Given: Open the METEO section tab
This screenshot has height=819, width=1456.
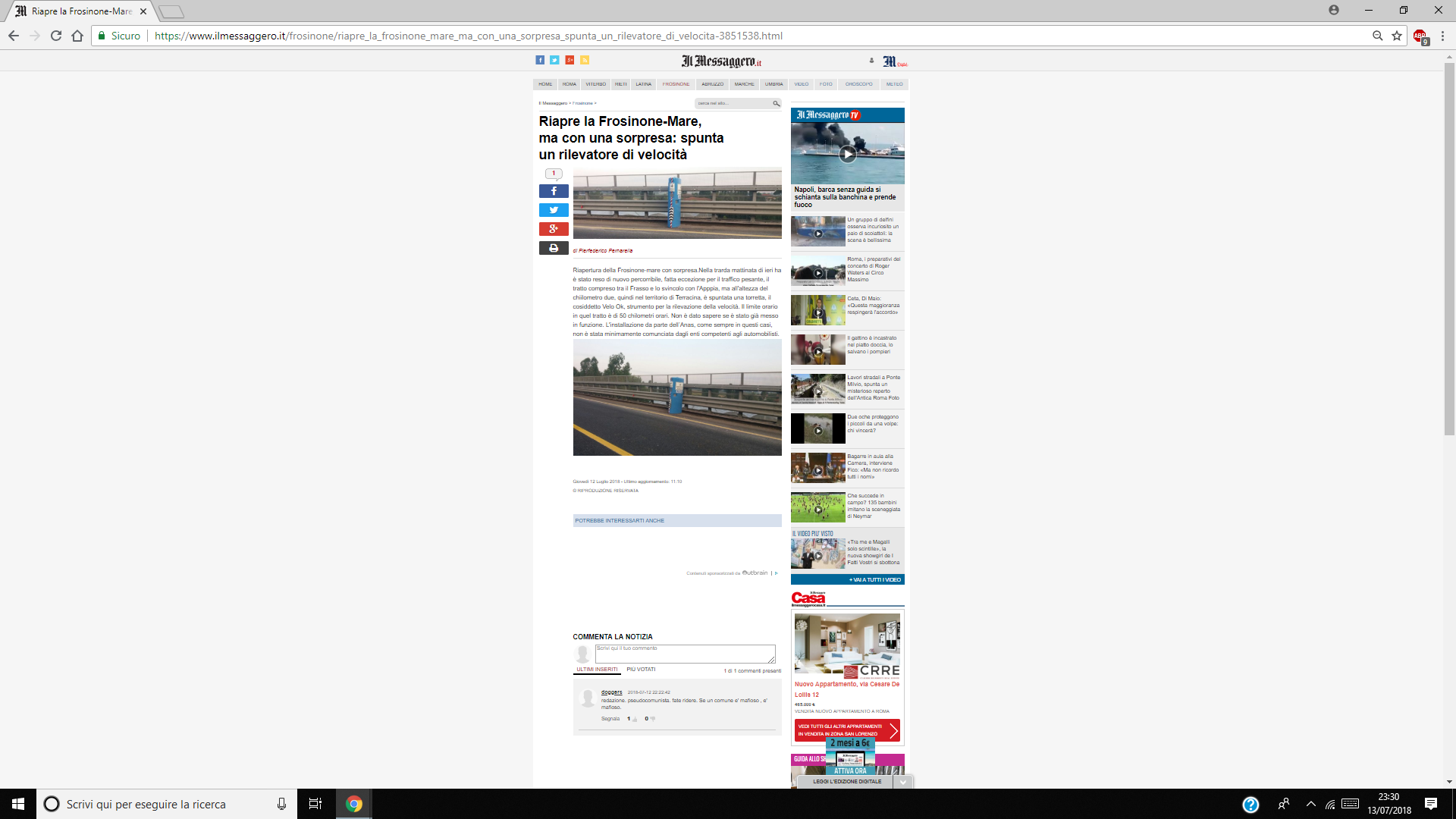Looking at the screenshot, I should coord(895,84).
